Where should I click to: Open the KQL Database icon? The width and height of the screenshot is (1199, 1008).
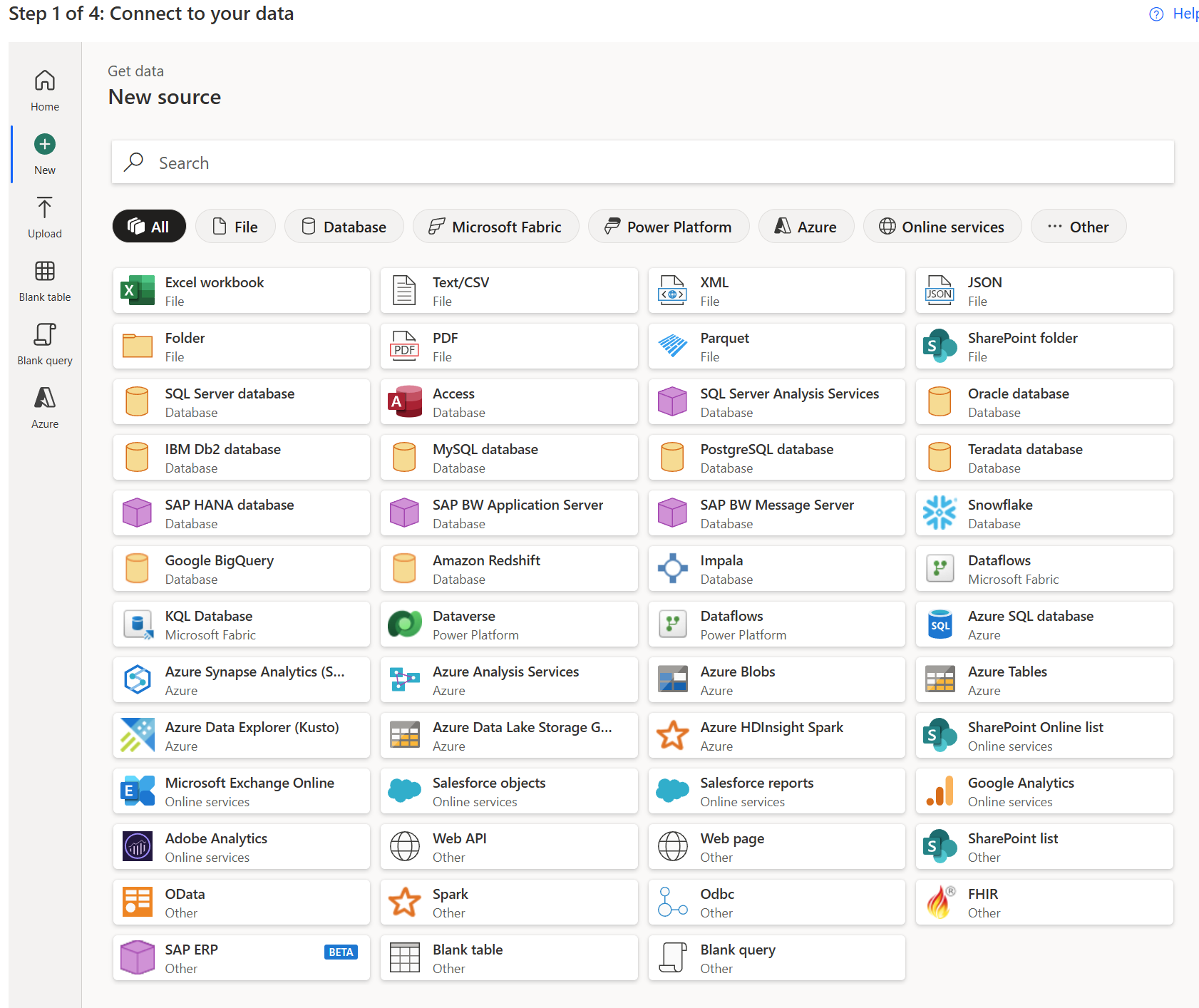pos(138,624)
